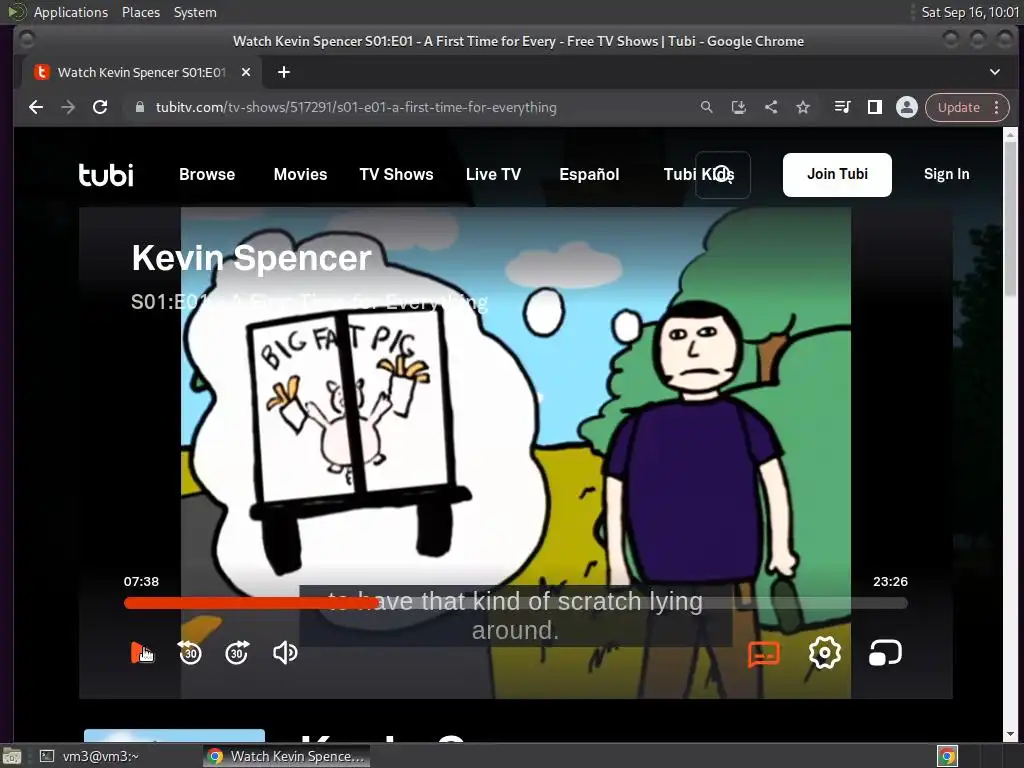Open Chrome media controls icon
Image resolution: width=1024 pixels, height=768 pixels.
pyautogui.click(x=842, y=107)
